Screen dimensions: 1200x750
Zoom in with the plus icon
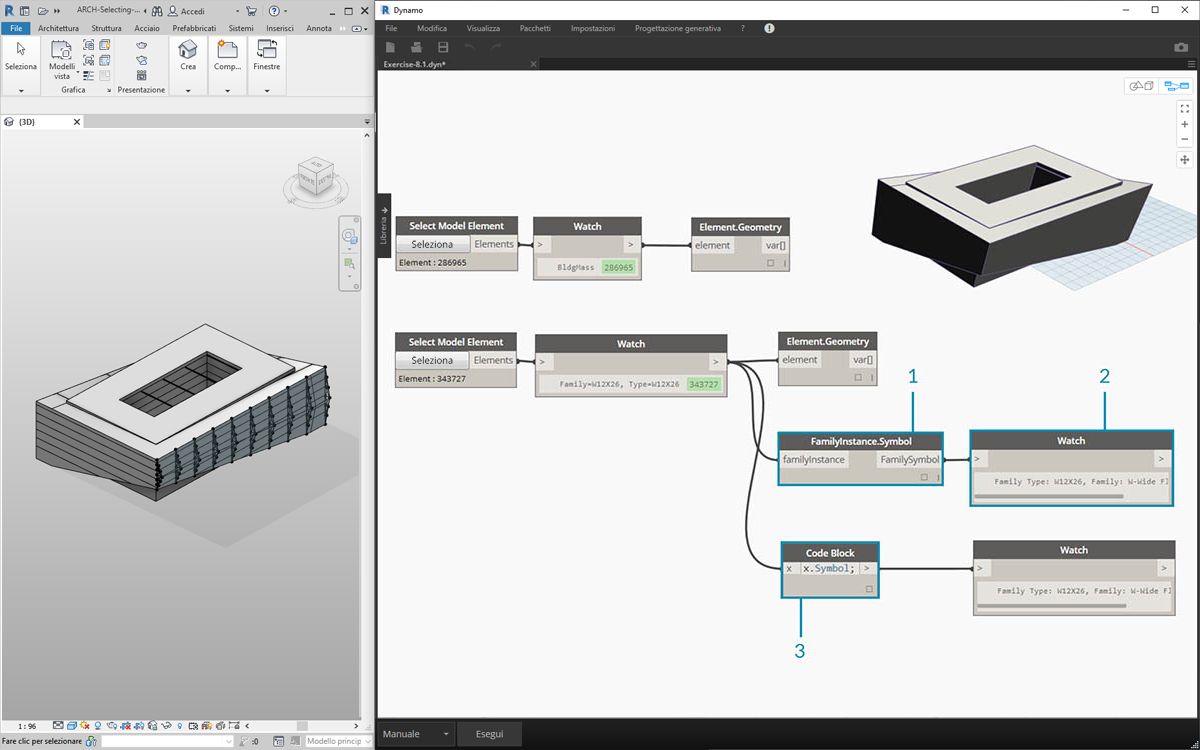pos(1184,124)
